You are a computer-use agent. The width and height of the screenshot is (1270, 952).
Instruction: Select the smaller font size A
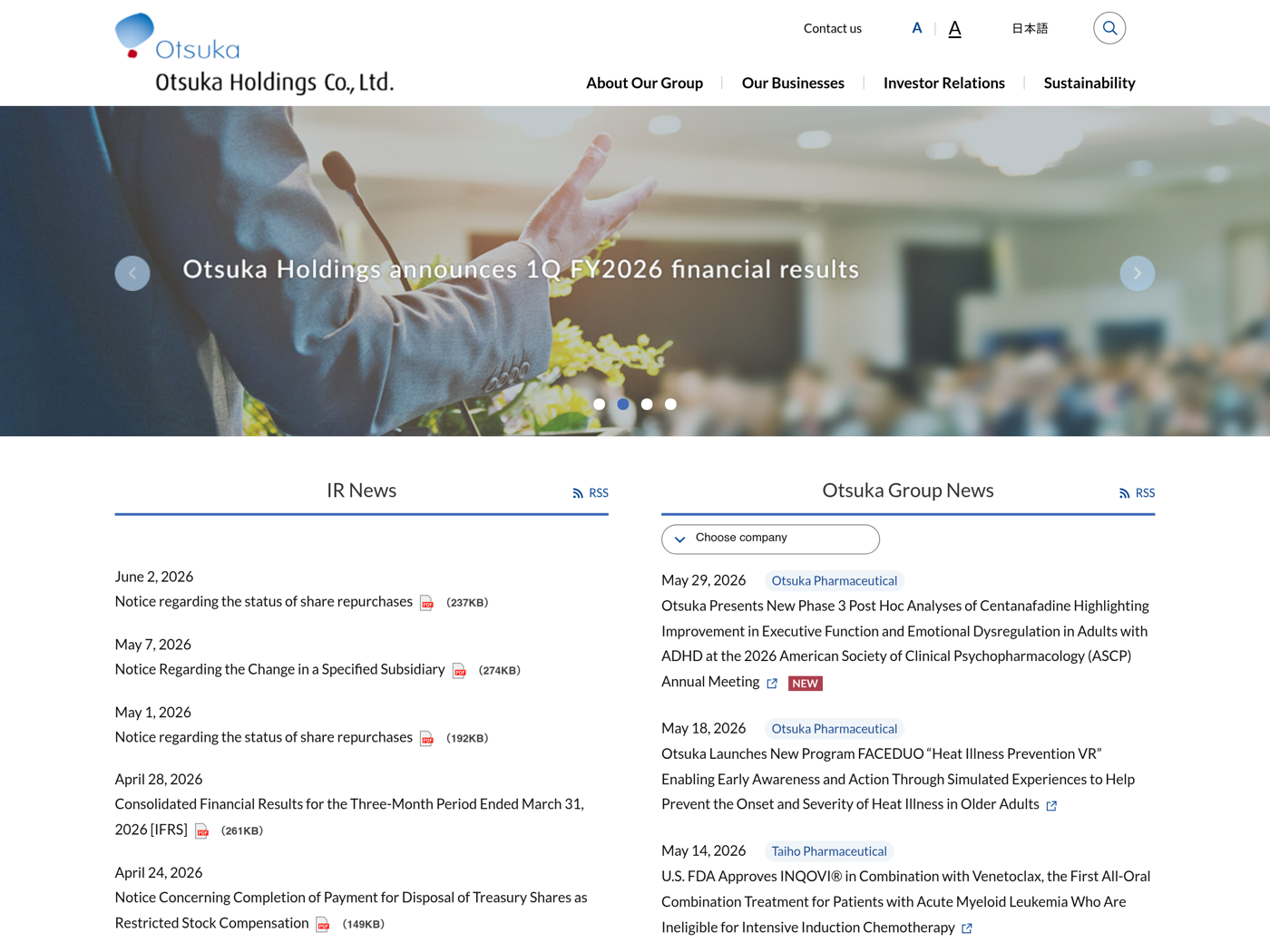[917, 28]
